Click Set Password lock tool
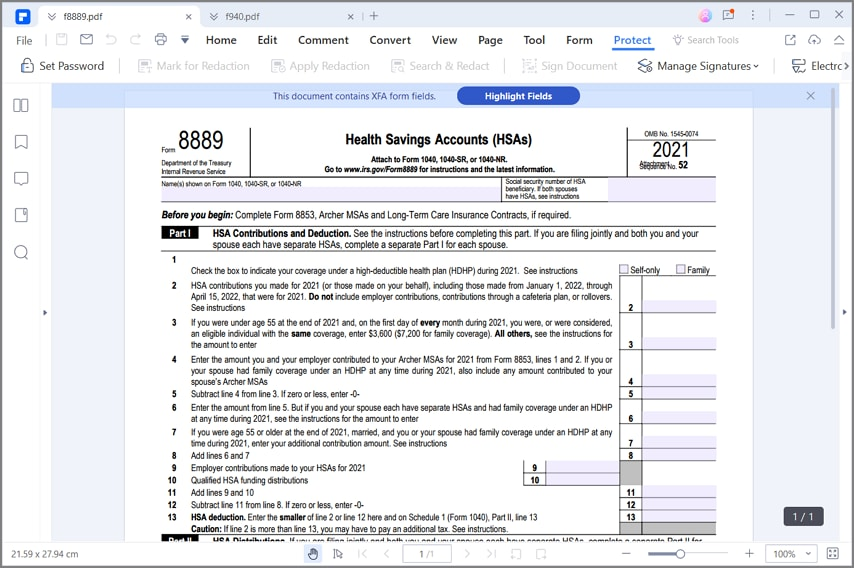This screenshot has width=854, height=568. point(62,66)
